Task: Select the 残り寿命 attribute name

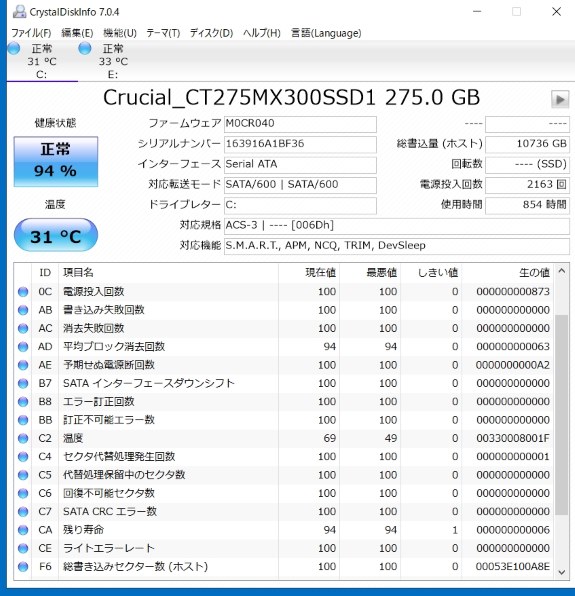Action: (x=83, y=530)
